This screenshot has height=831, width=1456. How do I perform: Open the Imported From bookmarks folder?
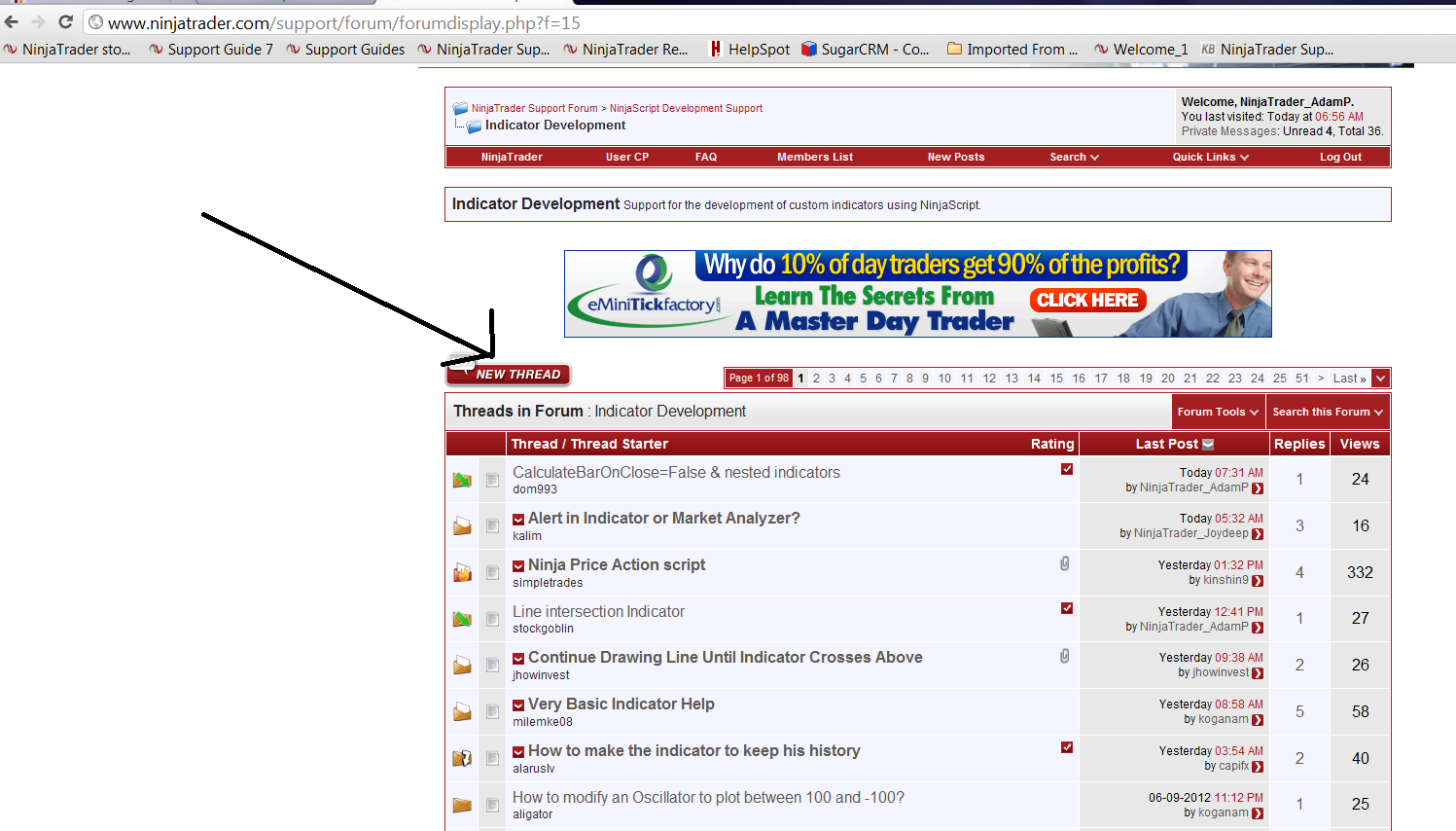(x=1012, y=50)
